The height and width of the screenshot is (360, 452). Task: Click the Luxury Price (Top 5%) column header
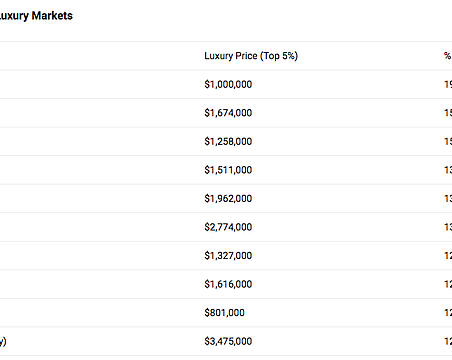[x=251, y=56]
